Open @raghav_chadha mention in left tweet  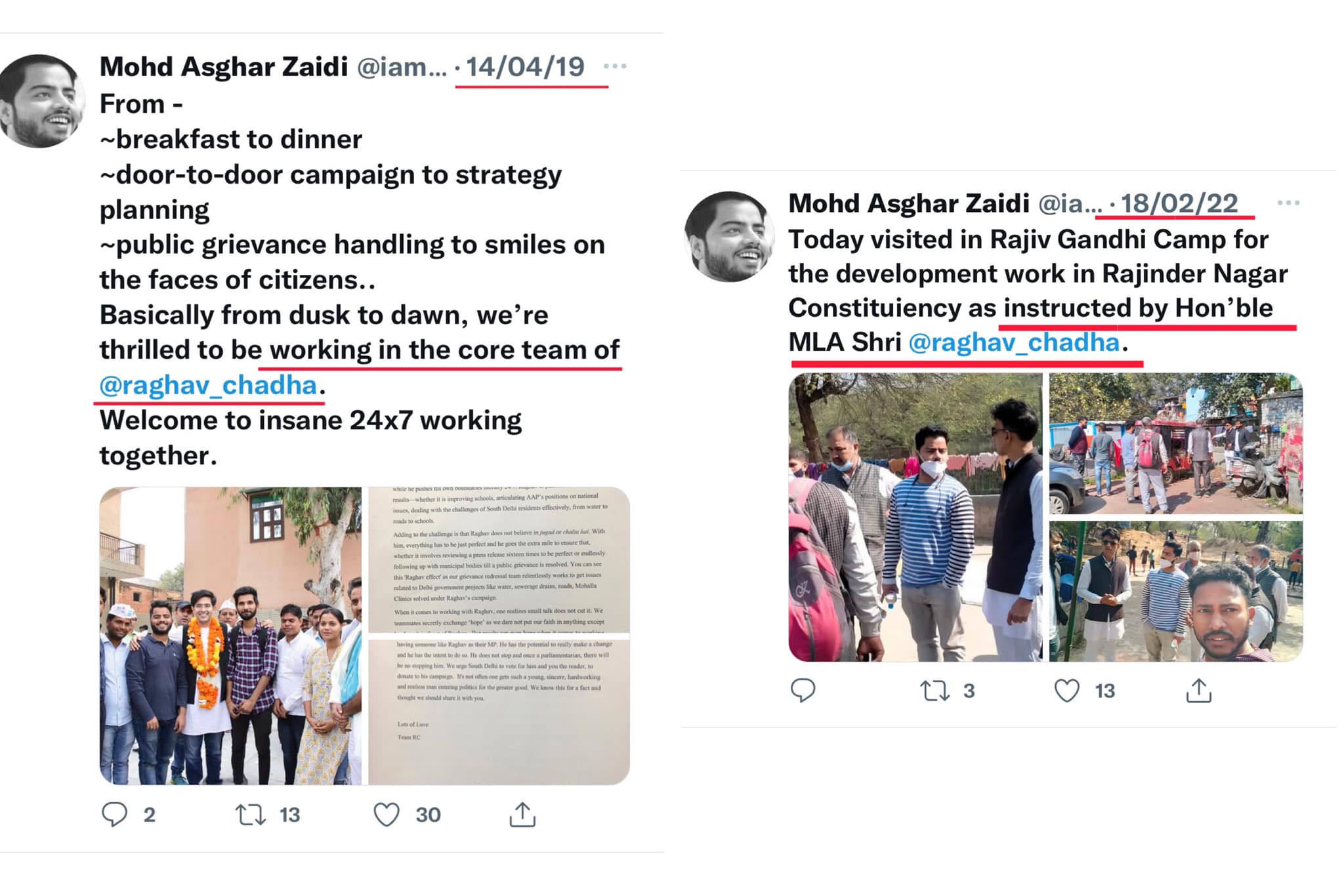point(208,385)
